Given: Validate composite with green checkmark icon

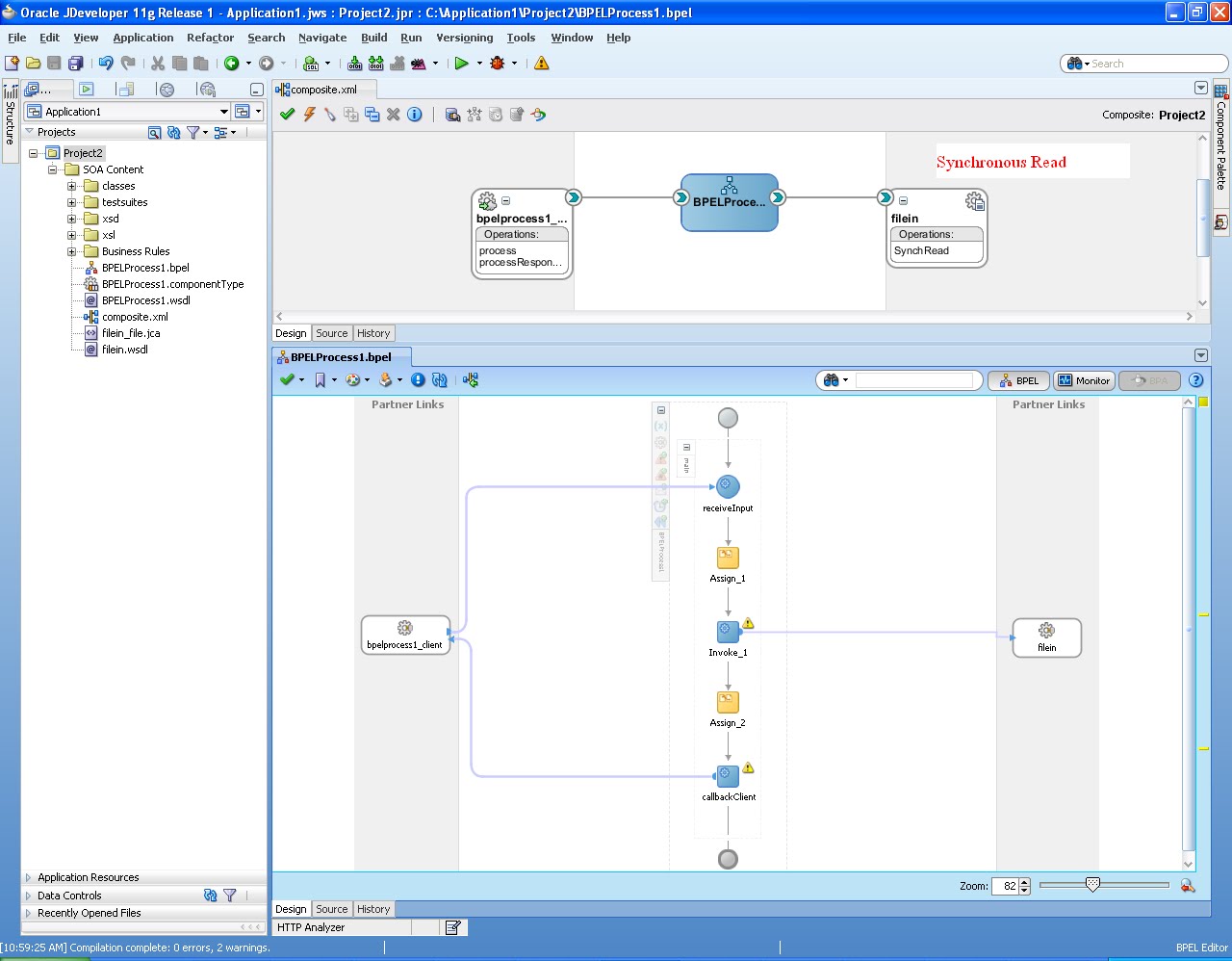Looking at the screenshot, I should (287, 114).
